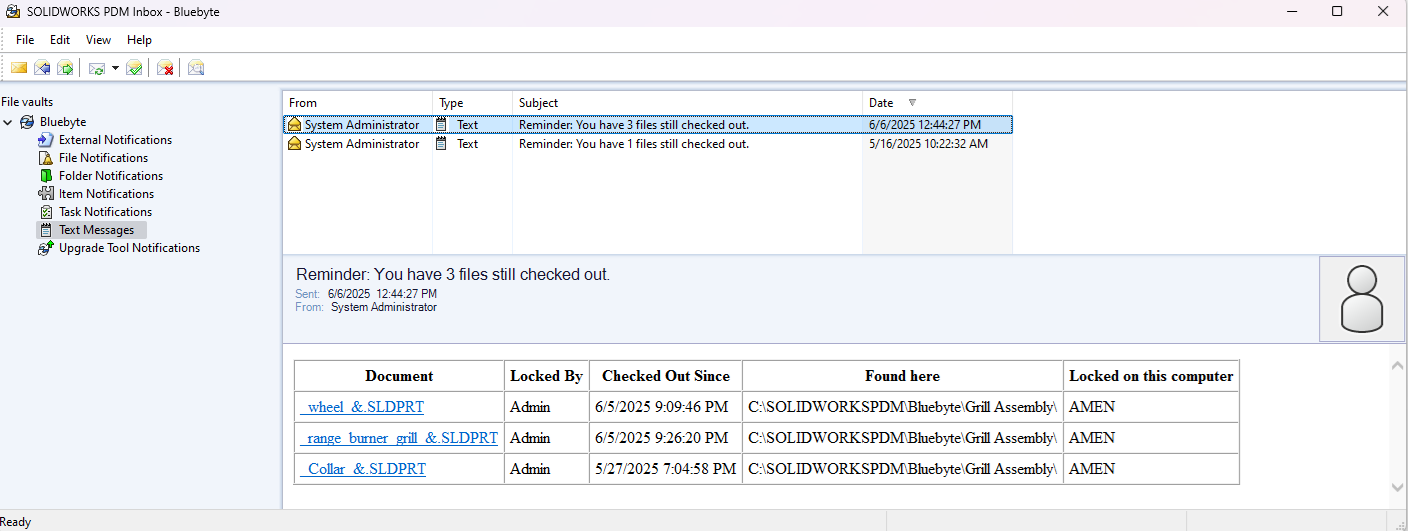Select File Notifications folder

(103, 158)
